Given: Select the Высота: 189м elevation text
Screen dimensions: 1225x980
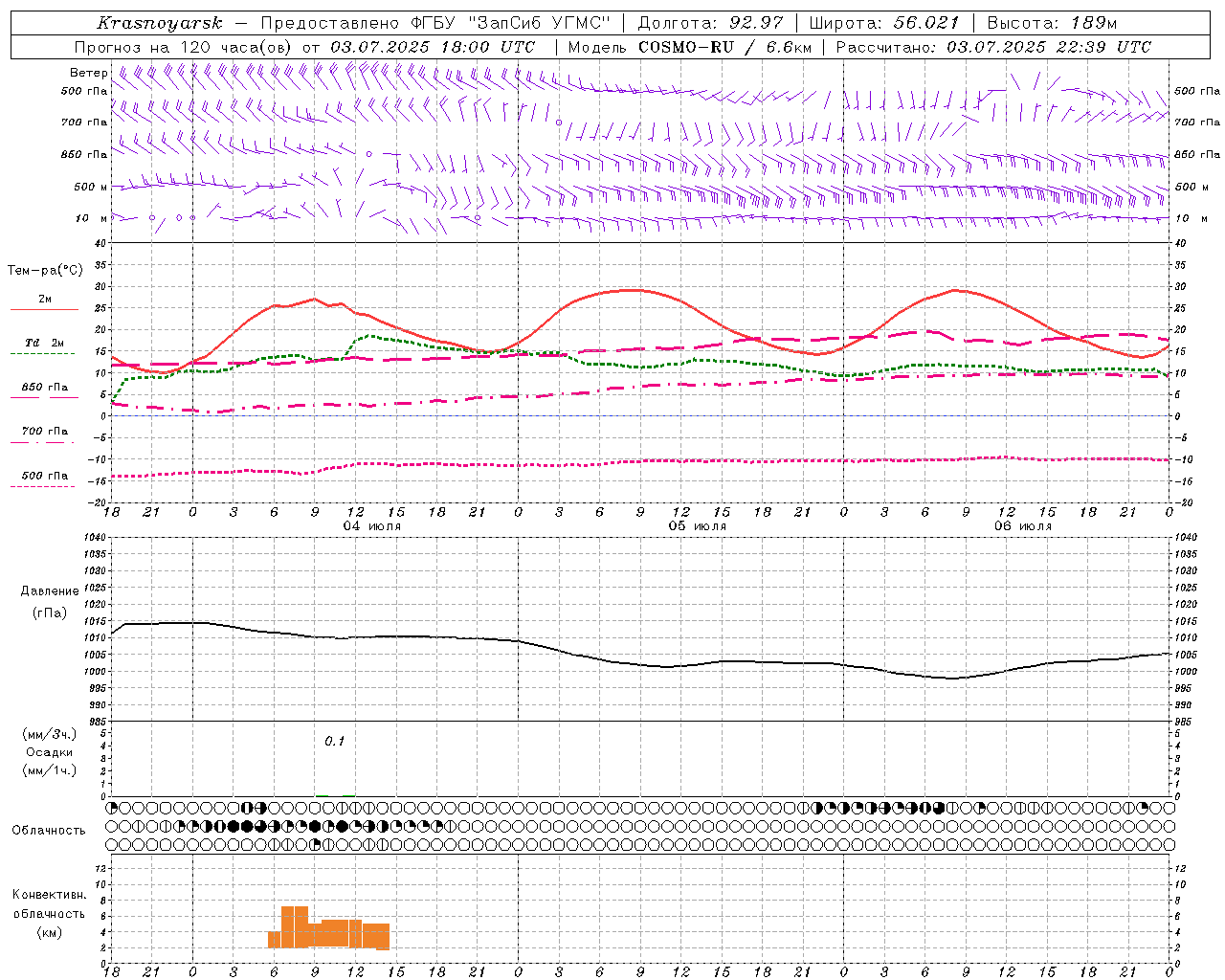Looking at the screenshot, I should click(1052, 23).
